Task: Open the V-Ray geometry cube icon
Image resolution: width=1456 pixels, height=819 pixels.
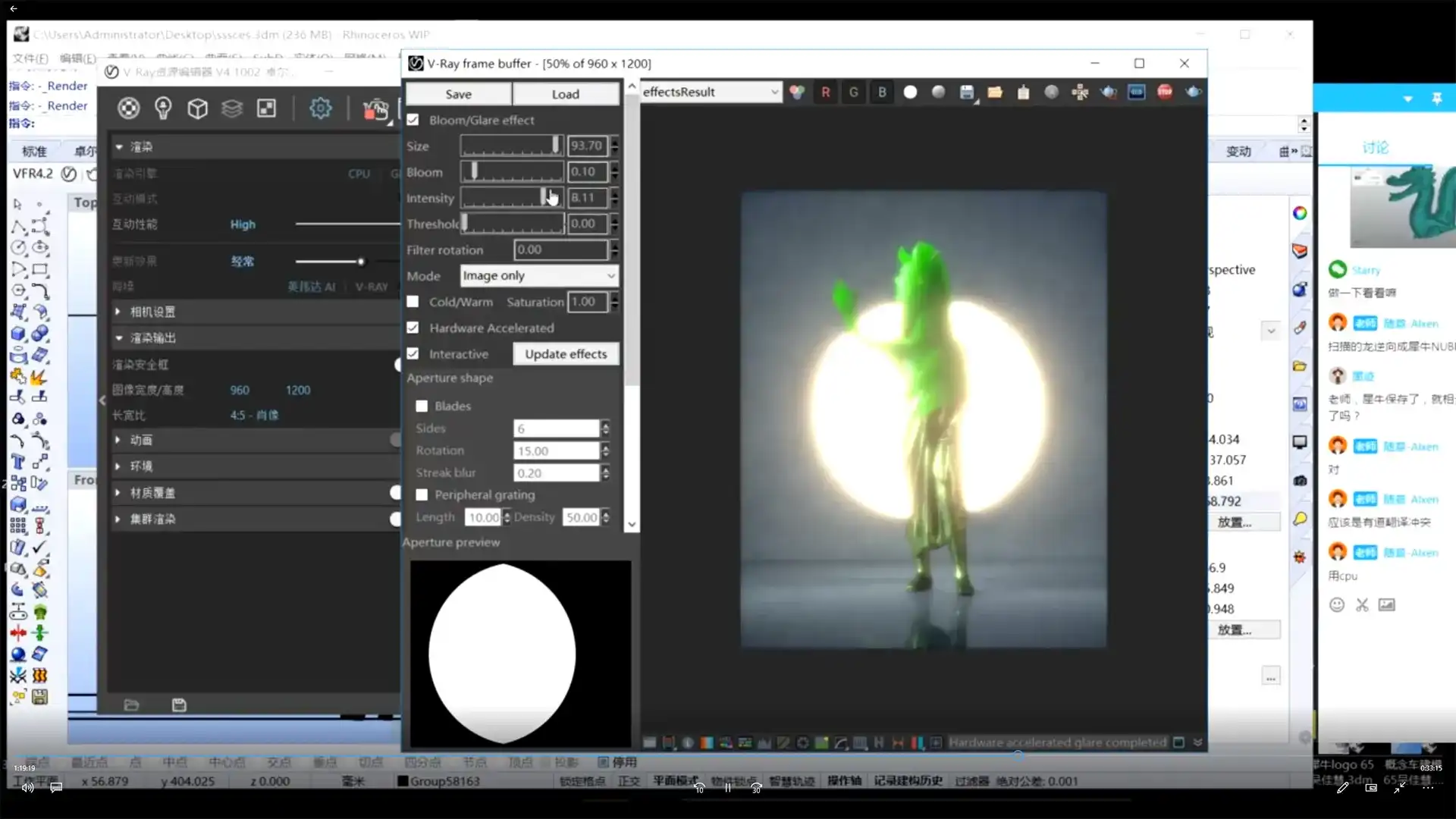Action: point(197,108)
